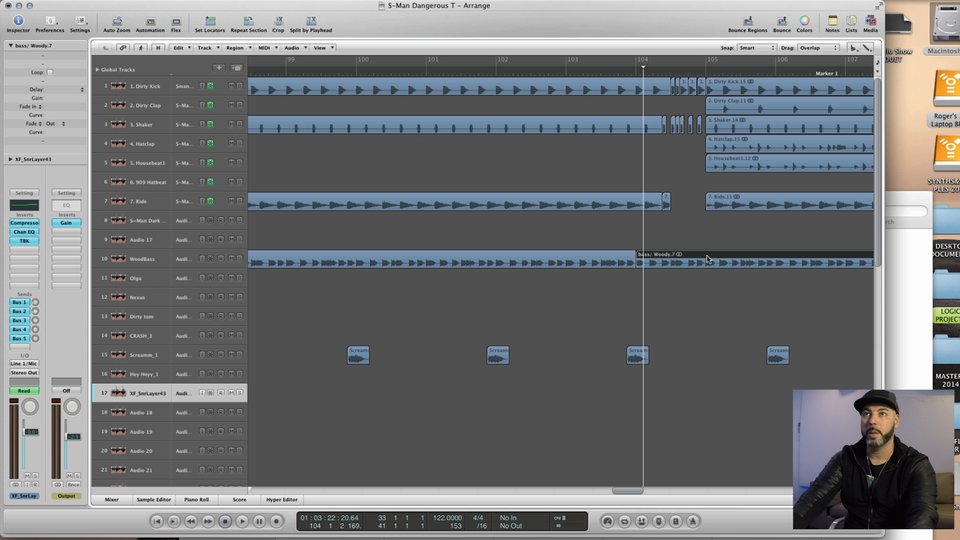
Task: Adjust the Output channel volume fader
Action: coord(73,437)
